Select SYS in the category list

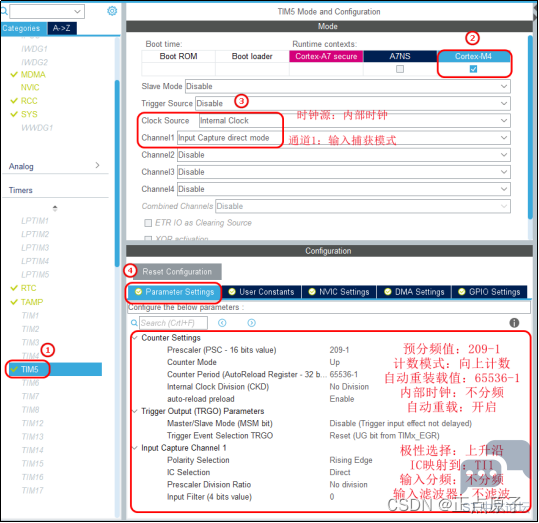pos(29,115)
